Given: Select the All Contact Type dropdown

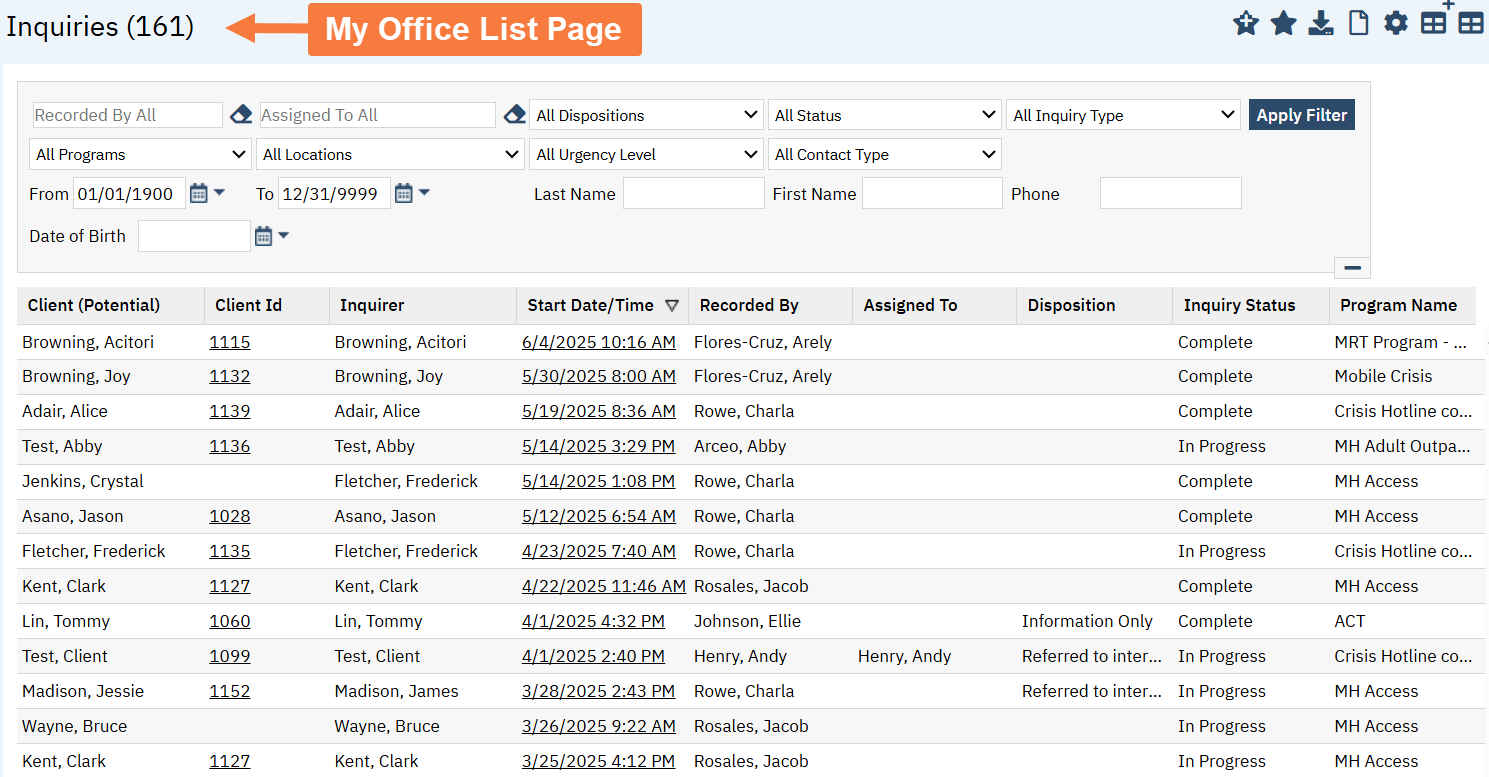Looking at the screenshot, I should 884,154.
